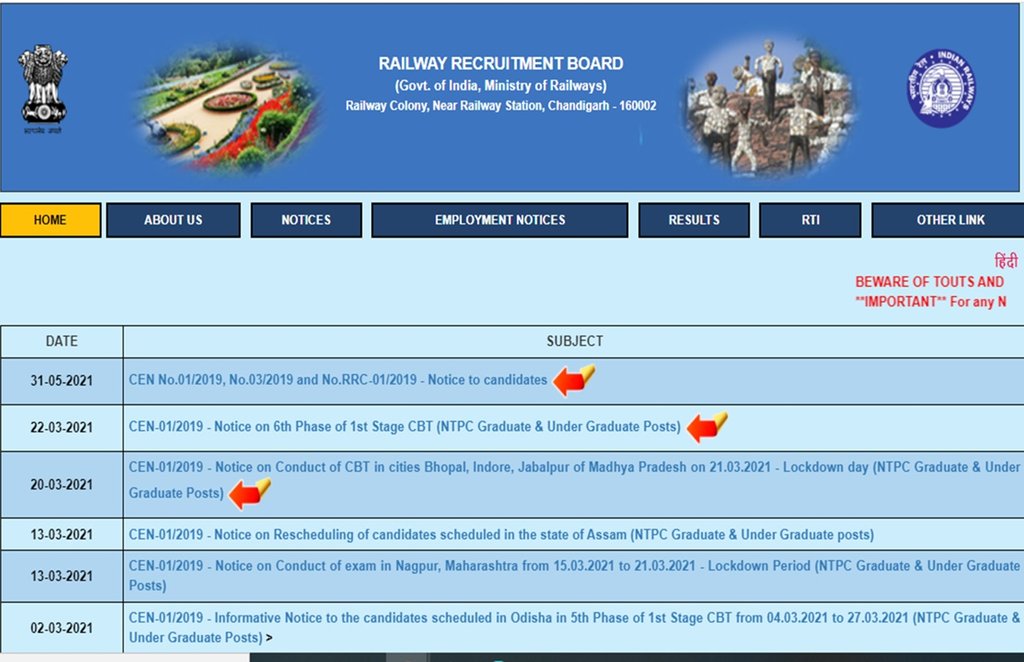Open Nagpur, Maharashtra exam lockdown notice
1024x662 pixels.
point(574,575)
